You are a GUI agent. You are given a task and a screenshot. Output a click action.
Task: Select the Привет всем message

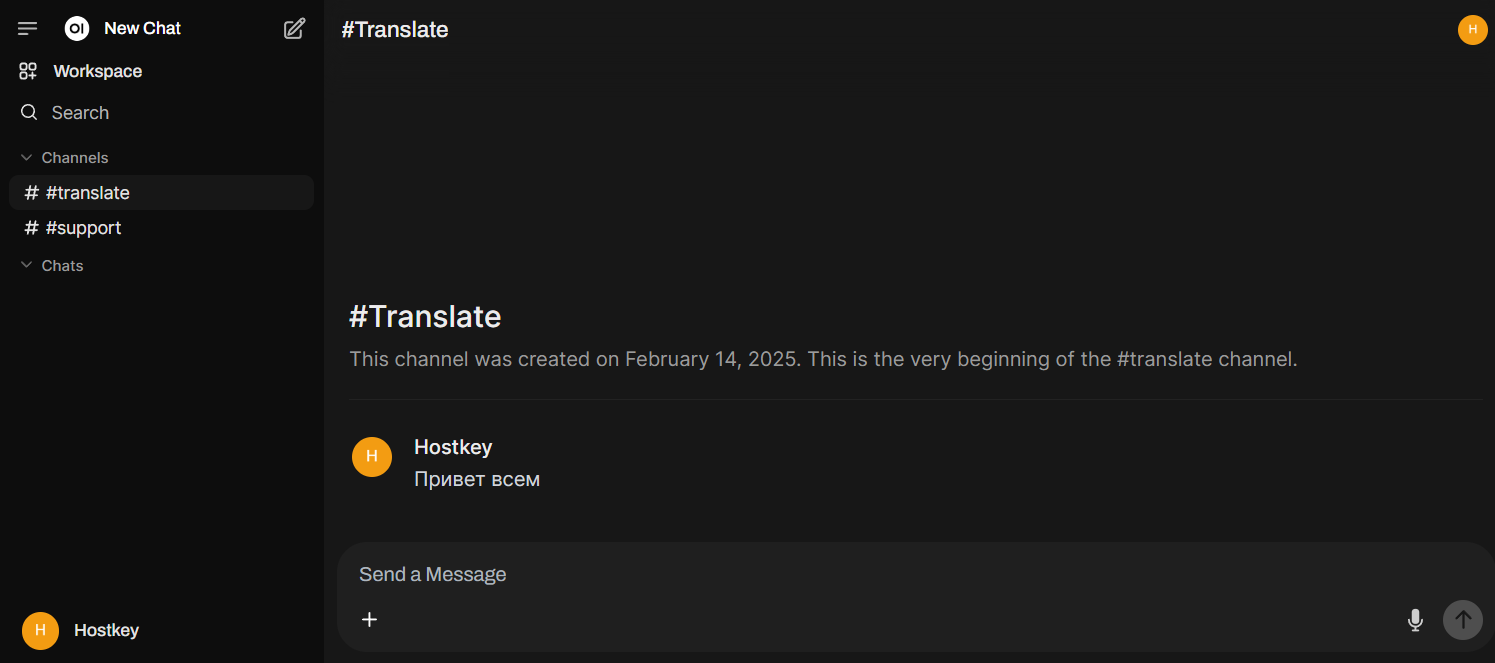click(477, 479)
